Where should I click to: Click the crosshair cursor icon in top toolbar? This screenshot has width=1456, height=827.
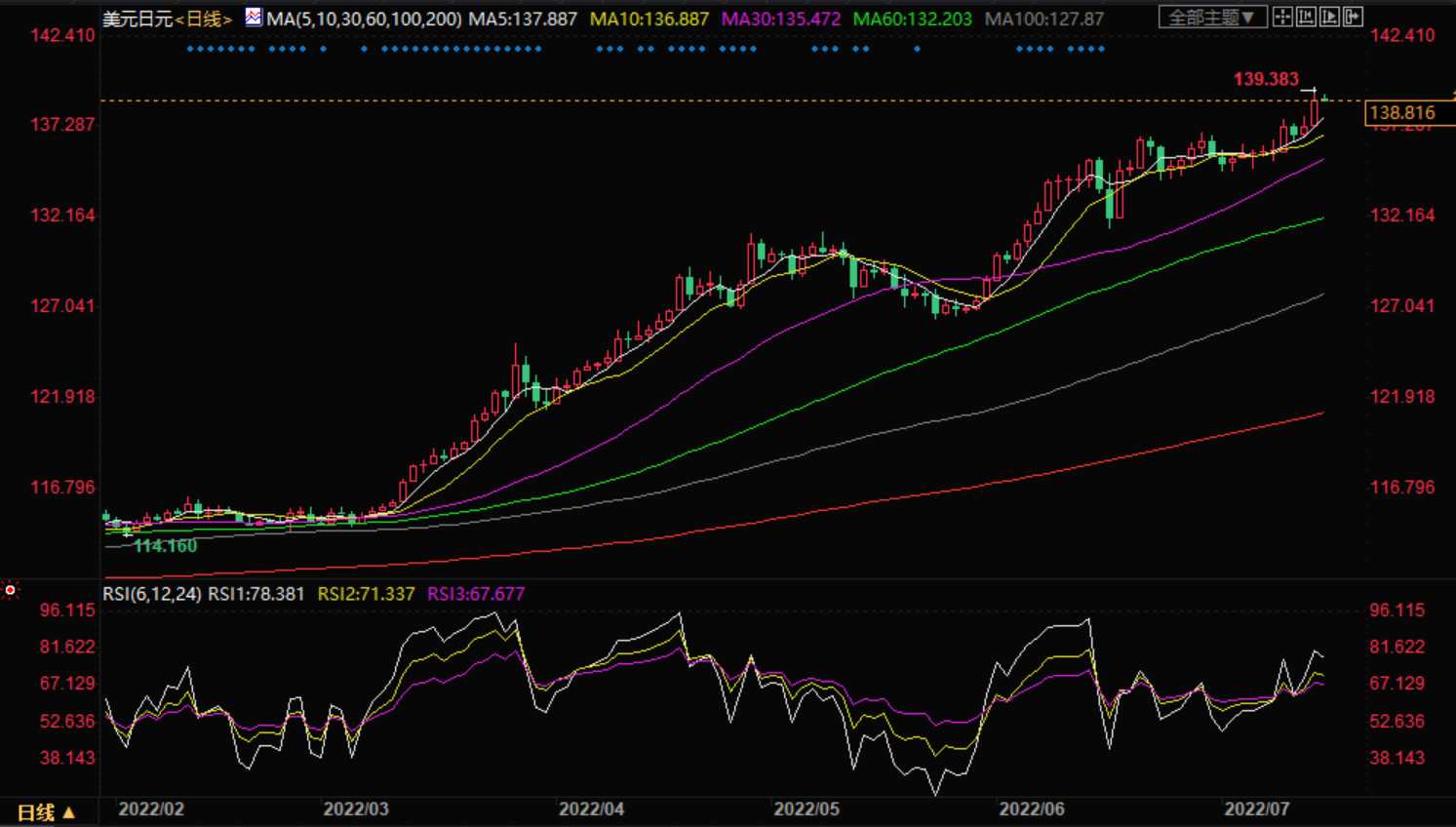(x=1282, y=17)
